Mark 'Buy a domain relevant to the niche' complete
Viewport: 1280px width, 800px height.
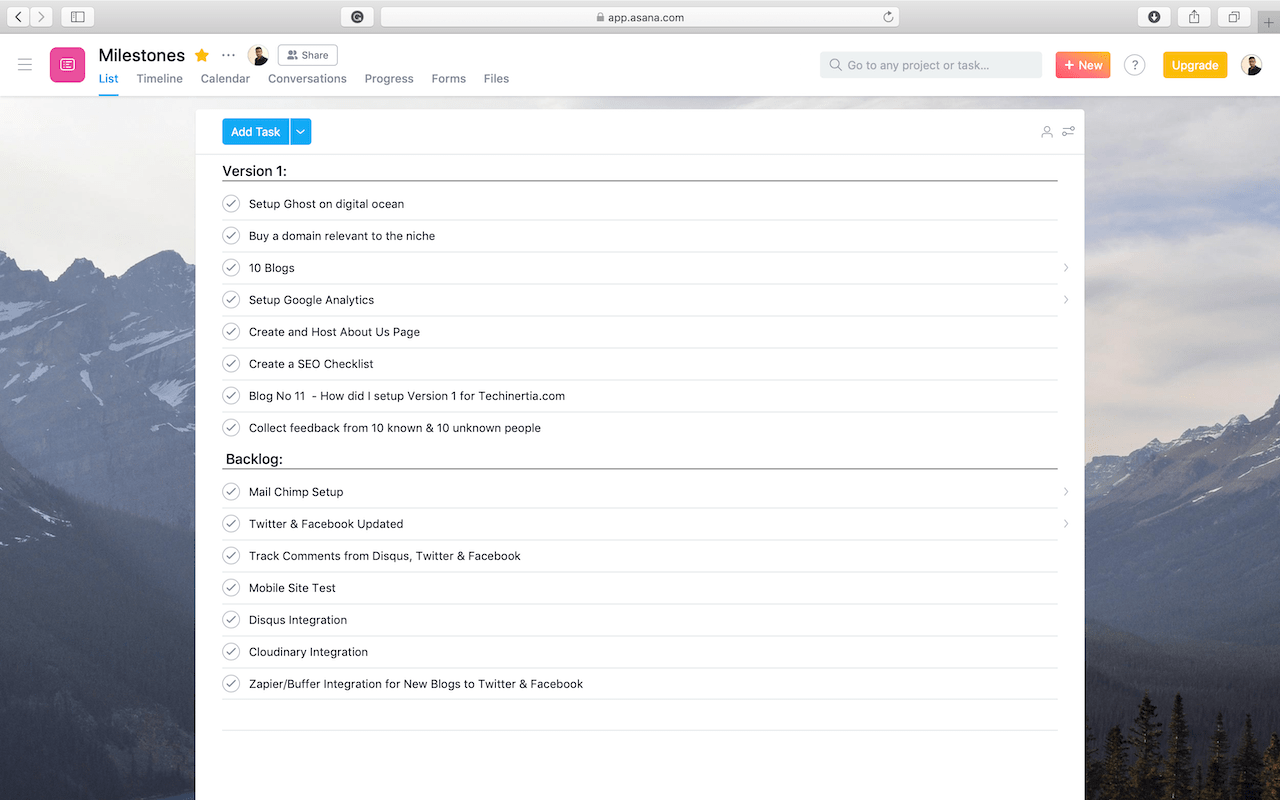tap(231, 236)
